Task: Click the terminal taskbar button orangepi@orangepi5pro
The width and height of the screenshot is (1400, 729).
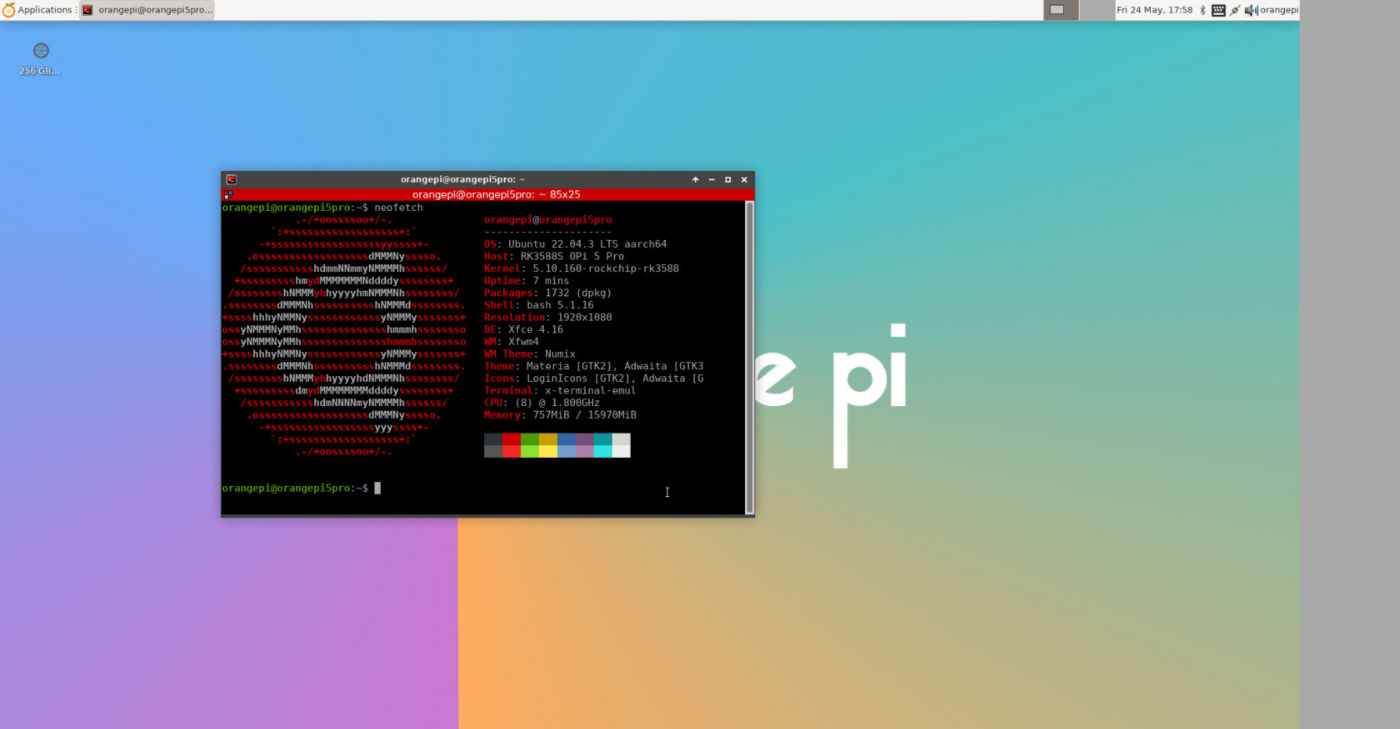Action: click(x=147, y=10)
